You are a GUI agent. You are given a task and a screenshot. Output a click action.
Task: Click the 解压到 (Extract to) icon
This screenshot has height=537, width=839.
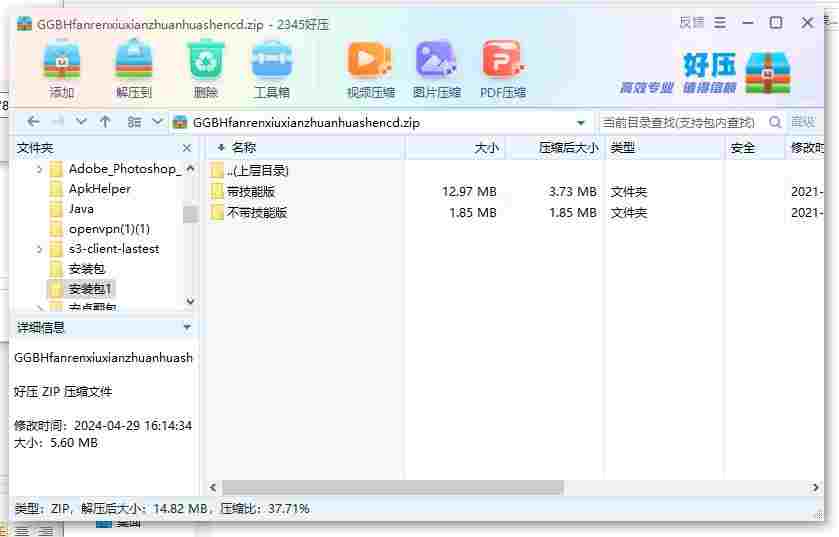coord(134,70)
